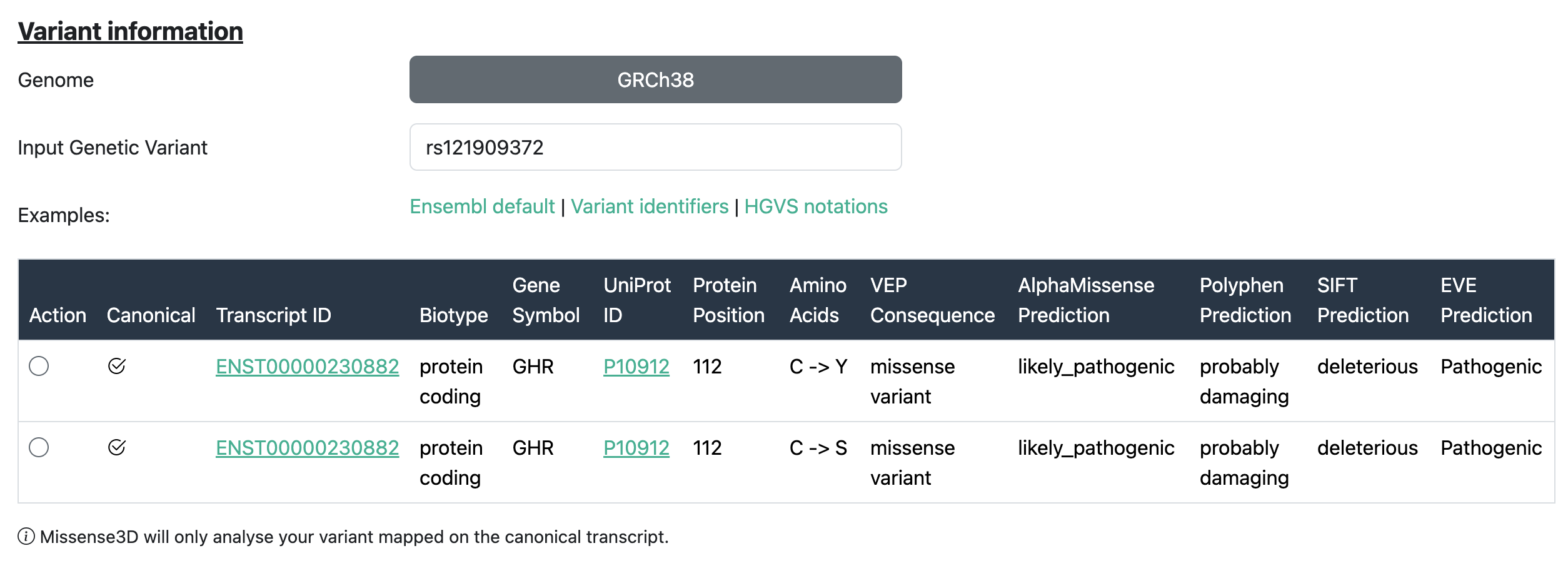Select the radio button for C -> Y variant
Viewport: 1568px width, 578px height.
point(39,366)
